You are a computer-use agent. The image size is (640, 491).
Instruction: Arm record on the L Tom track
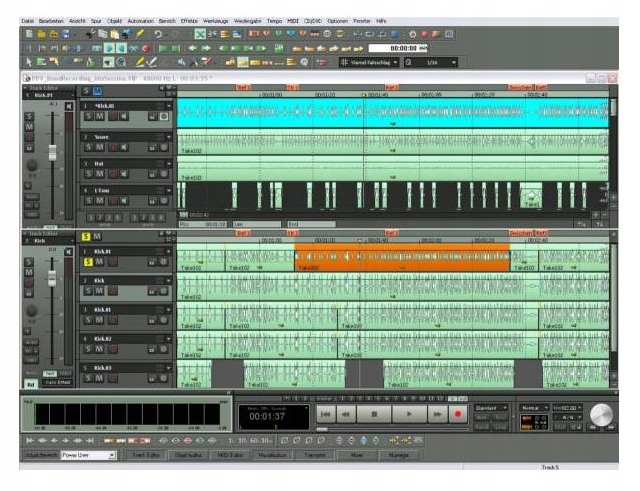coord(113,201)
